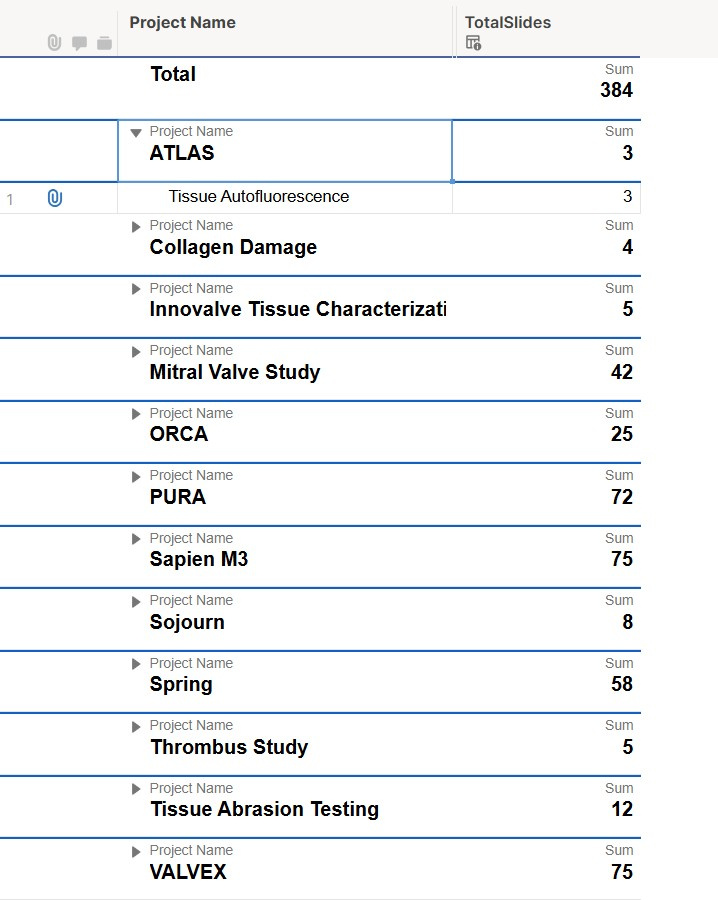Expand the Collagen Damage group
Screen dimensions: 718x900
[x=135, y=227]
